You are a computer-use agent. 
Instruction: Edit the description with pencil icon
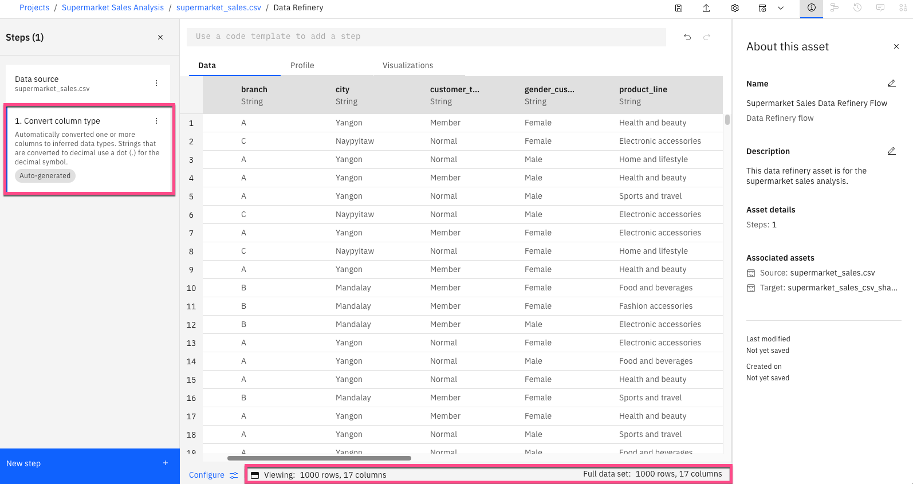point(892,152)
